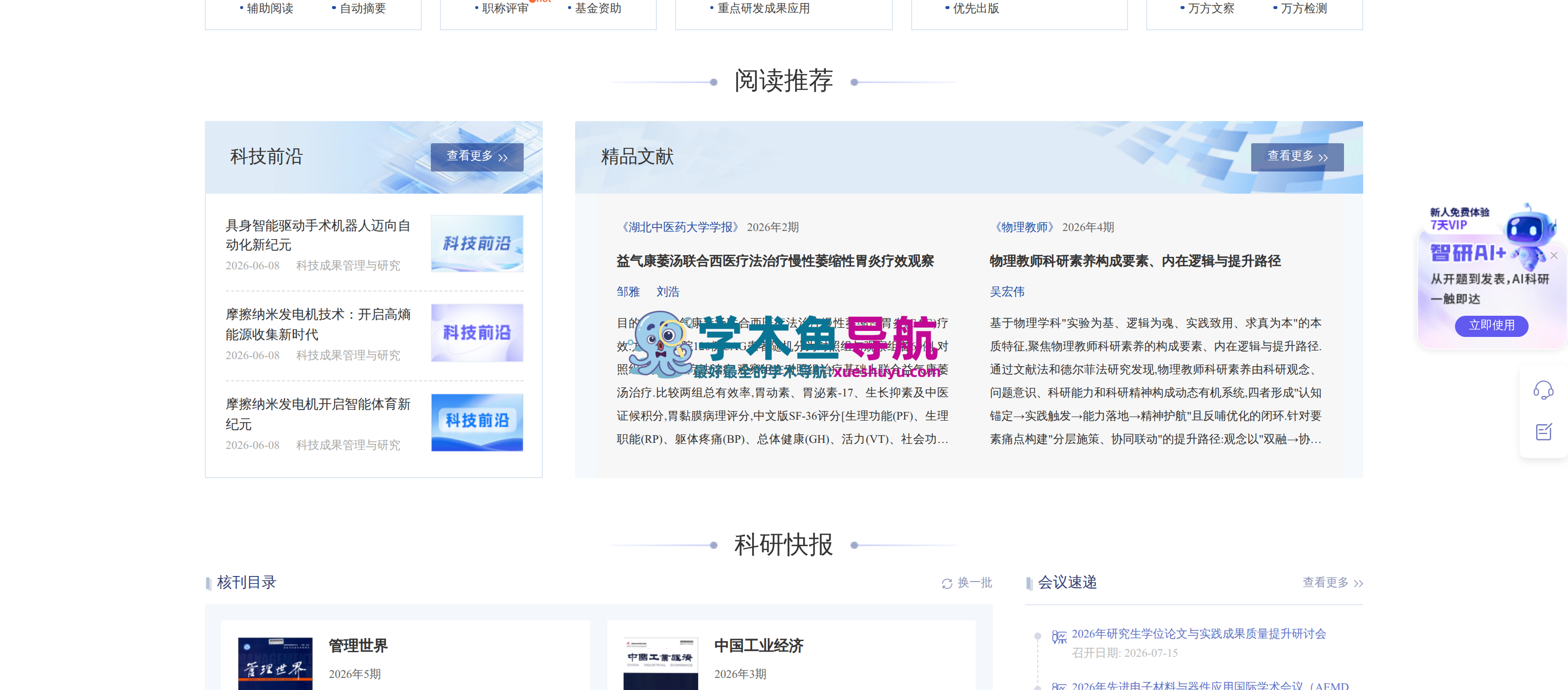This screenshot has width=1568, height=690.
Task: Close the 智研AI+ promo popup
Action: [1553, 256]
